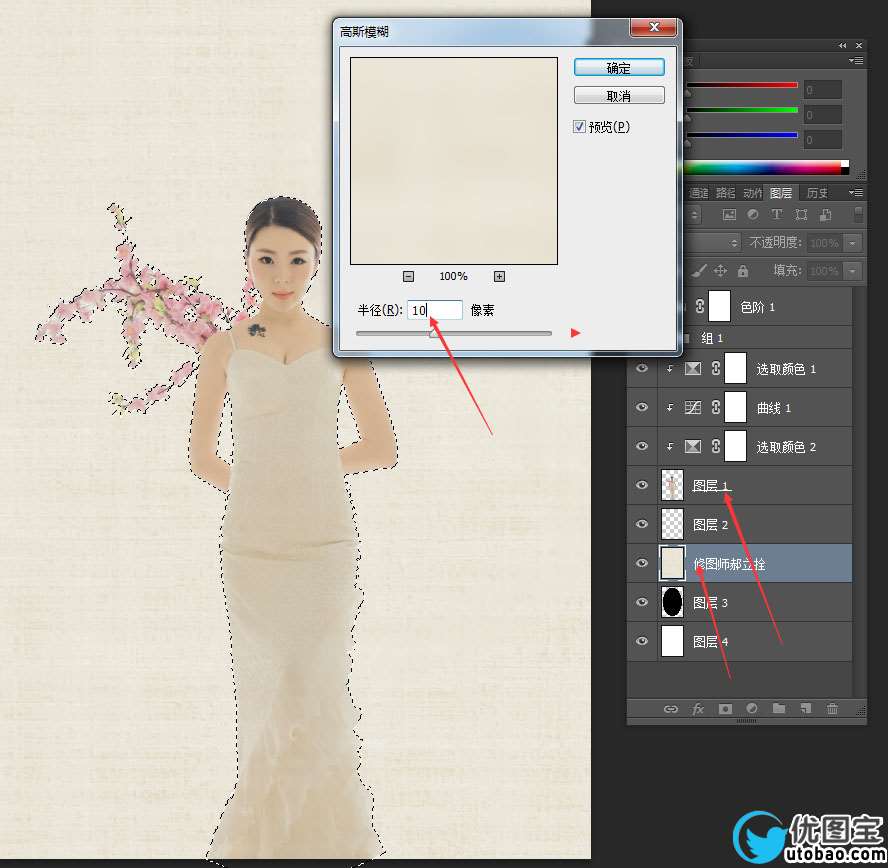Switch to the 路径 paths tab
Screen dimensions: 888x868
coord(725,193)
